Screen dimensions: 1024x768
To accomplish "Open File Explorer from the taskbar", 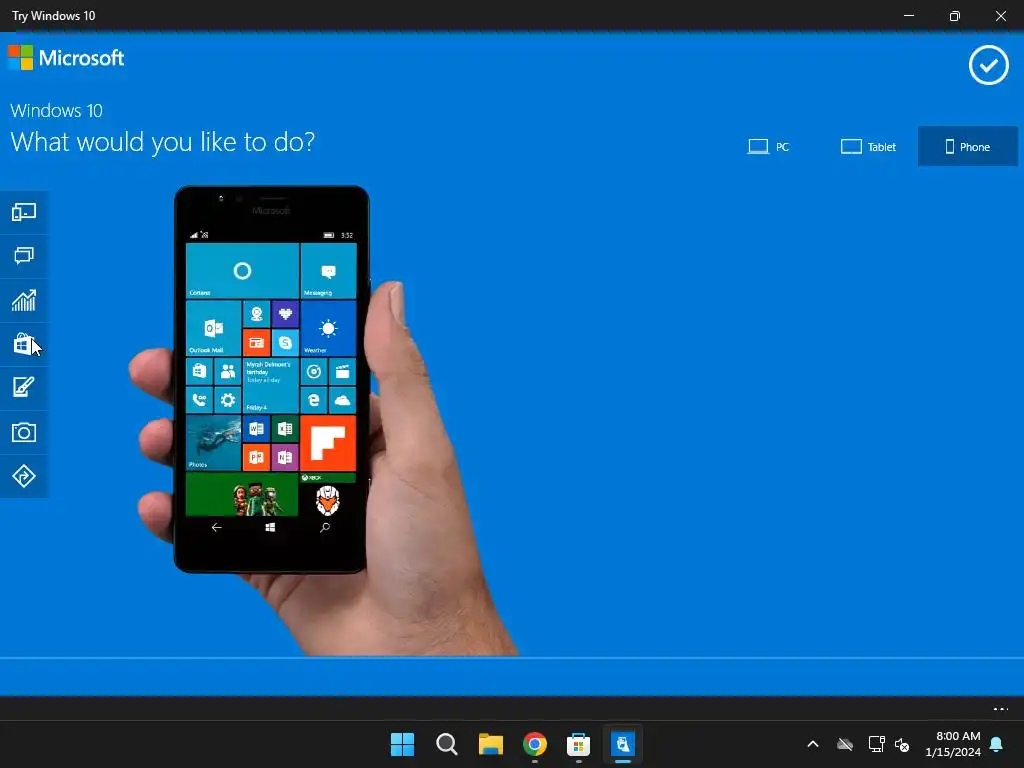I will [490, 744].
